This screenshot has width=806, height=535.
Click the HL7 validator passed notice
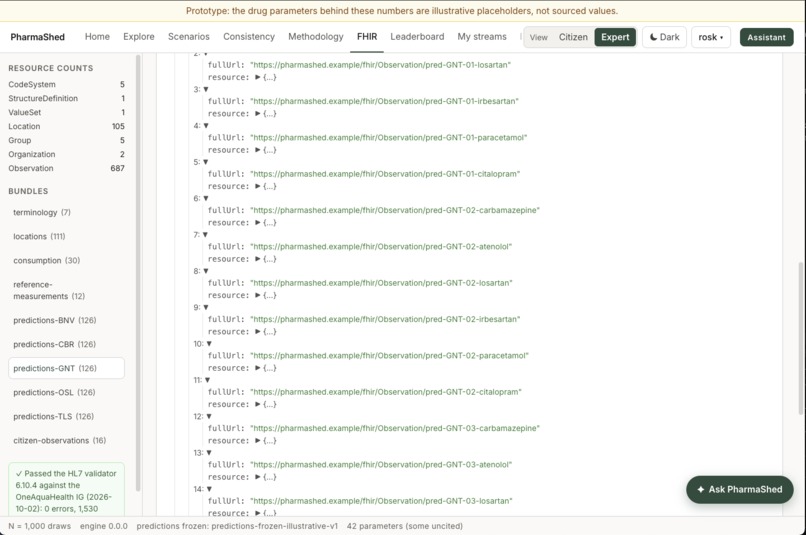(x=66, y=491)
